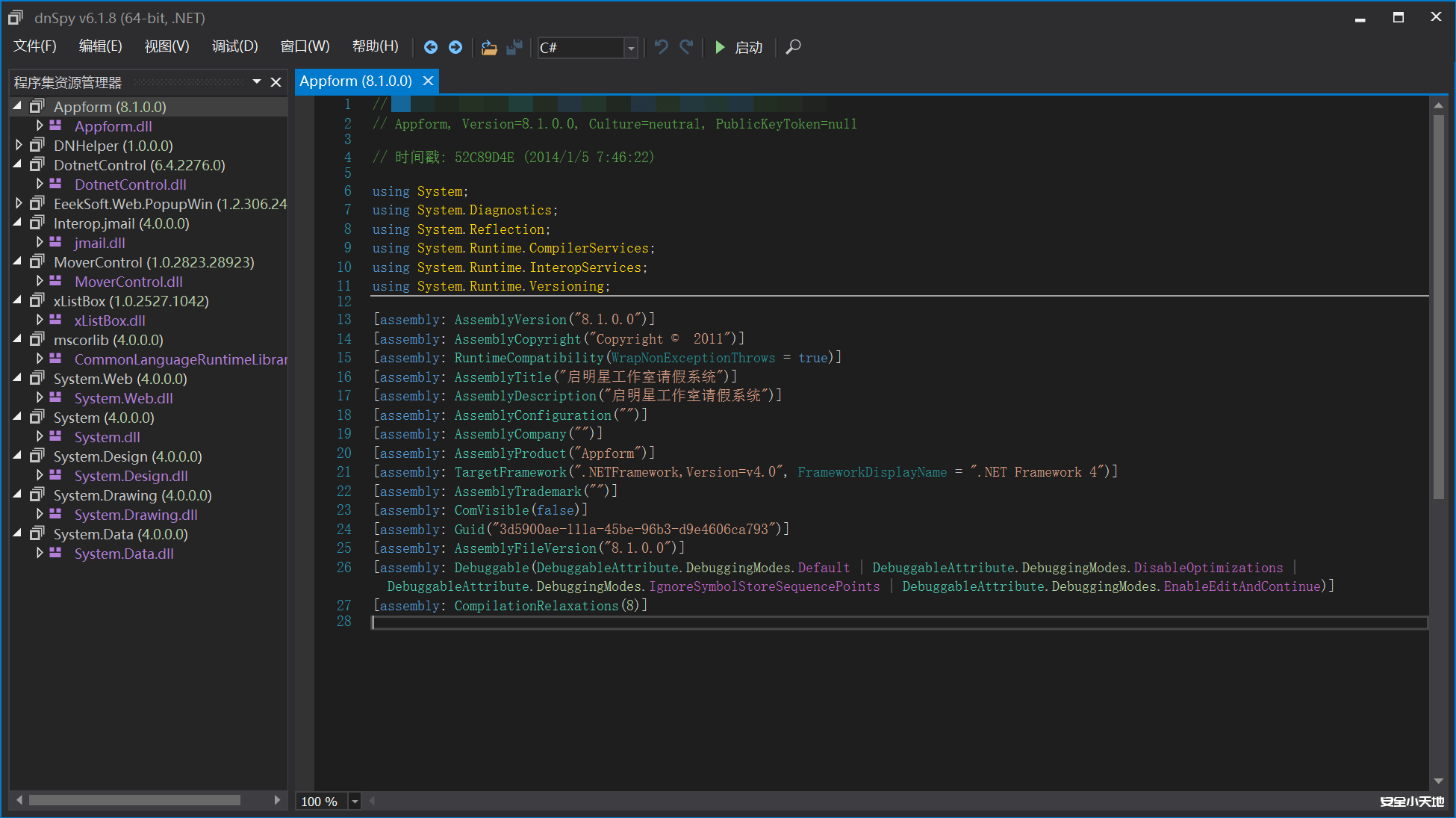Viewport: 1456px width, 818px height.
Task: Collapse the MoverControl assembly node
Action: 18,262
